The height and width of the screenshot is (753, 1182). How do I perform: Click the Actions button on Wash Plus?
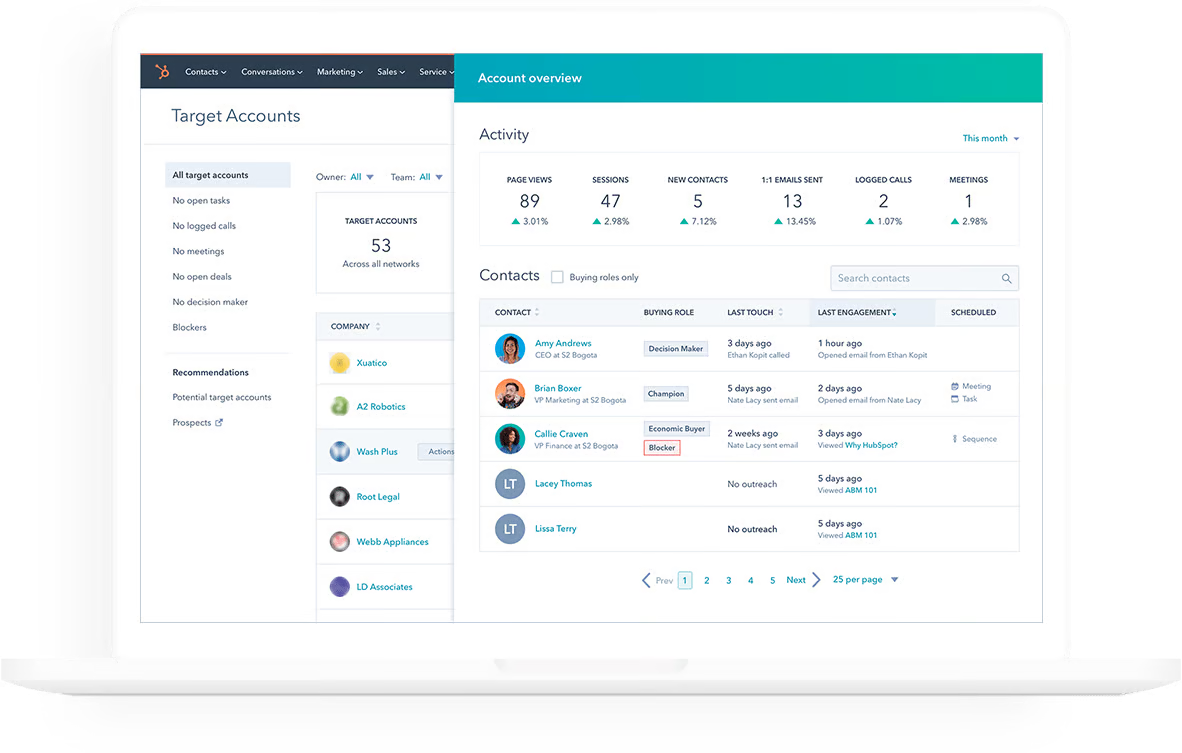[x=438, y=451]
